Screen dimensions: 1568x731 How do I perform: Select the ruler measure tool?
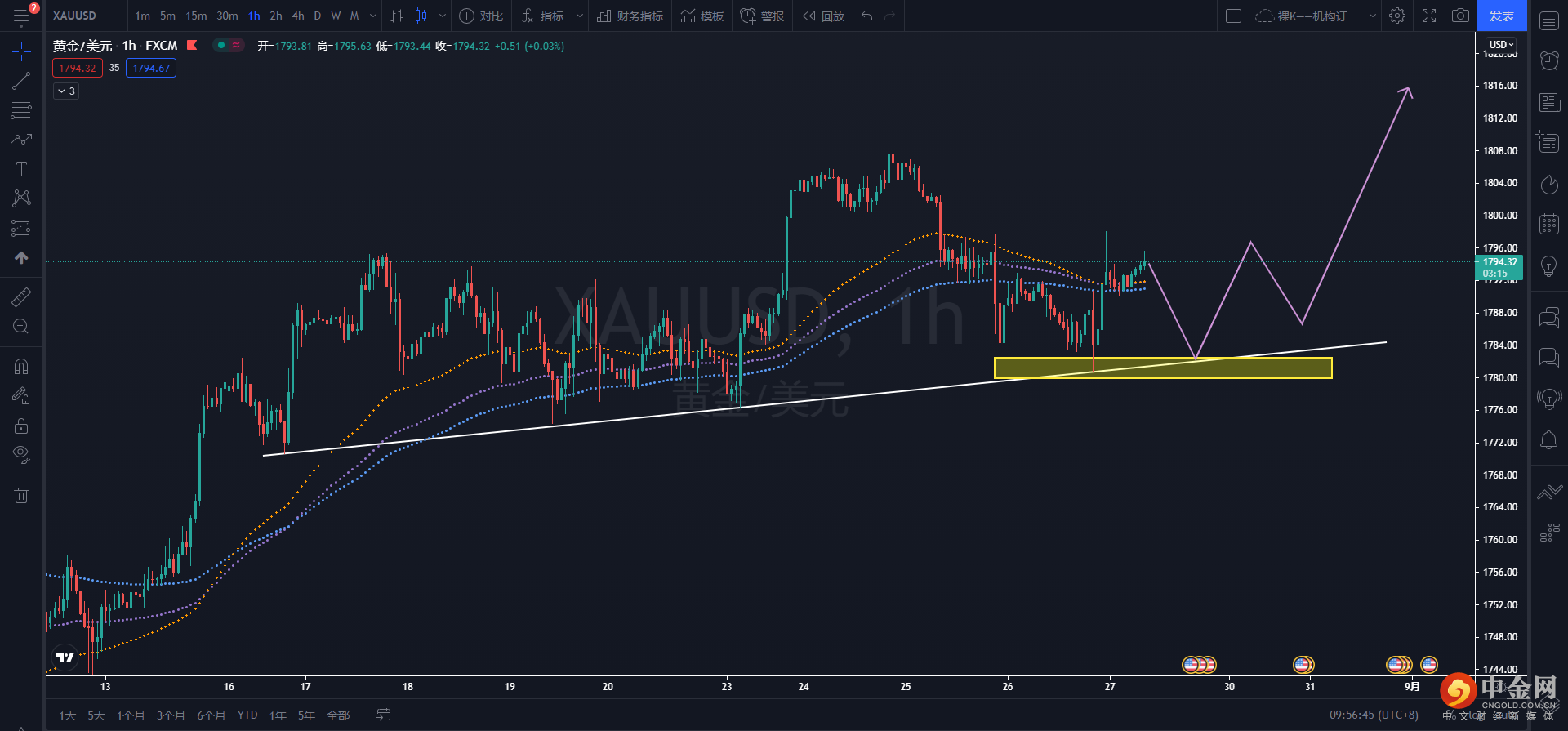(21, 296)
